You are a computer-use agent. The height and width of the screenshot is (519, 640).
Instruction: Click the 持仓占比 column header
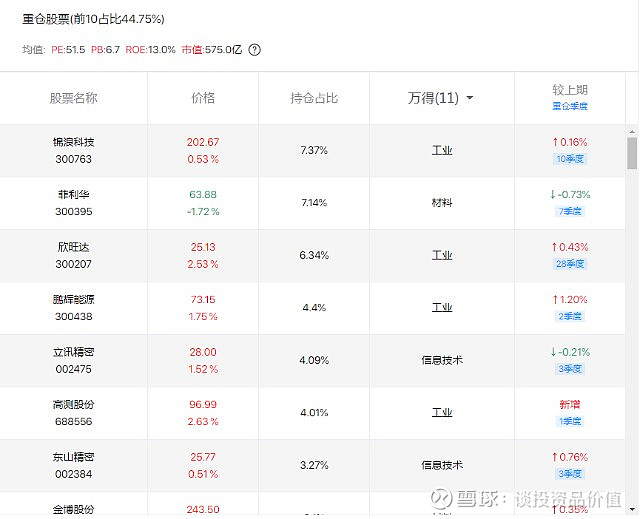click(x=314, y=98)
